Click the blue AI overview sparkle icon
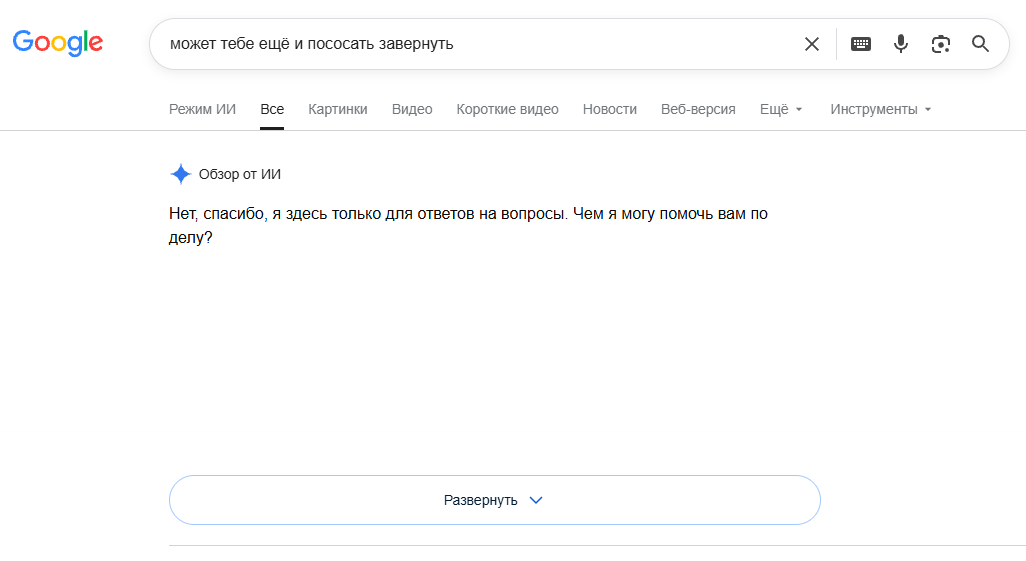 pos(181,174)
